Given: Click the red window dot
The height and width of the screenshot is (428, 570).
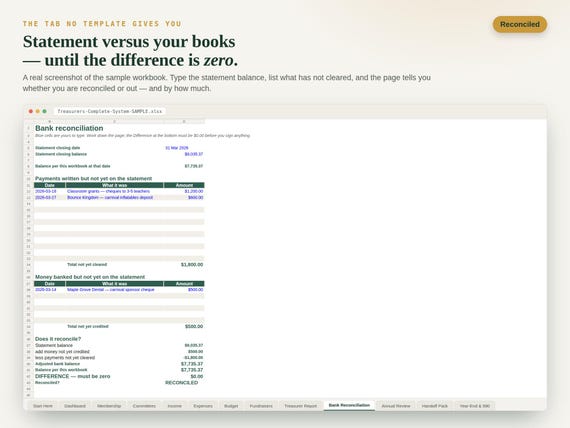Looking at the screenshot, I should pos(31,111).
